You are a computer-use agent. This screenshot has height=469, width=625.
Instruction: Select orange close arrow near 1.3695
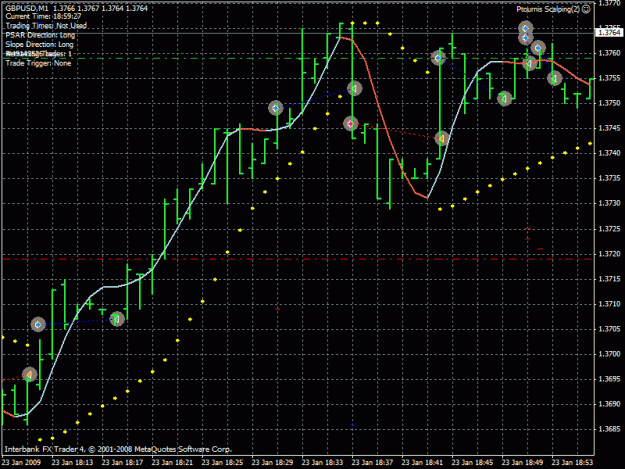click(x=29, y=375)
